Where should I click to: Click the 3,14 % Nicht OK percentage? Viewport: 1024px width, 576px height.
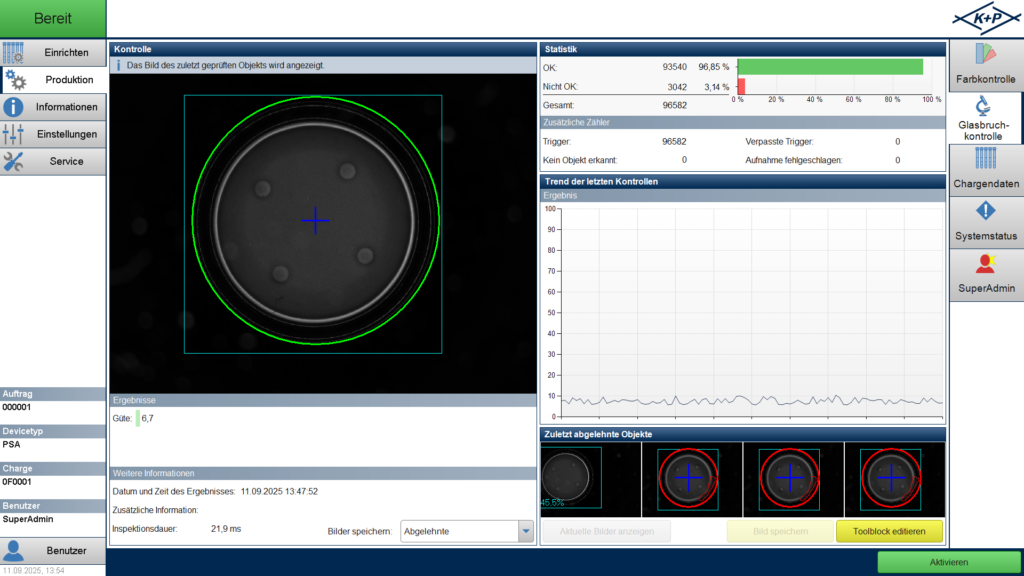716,87
